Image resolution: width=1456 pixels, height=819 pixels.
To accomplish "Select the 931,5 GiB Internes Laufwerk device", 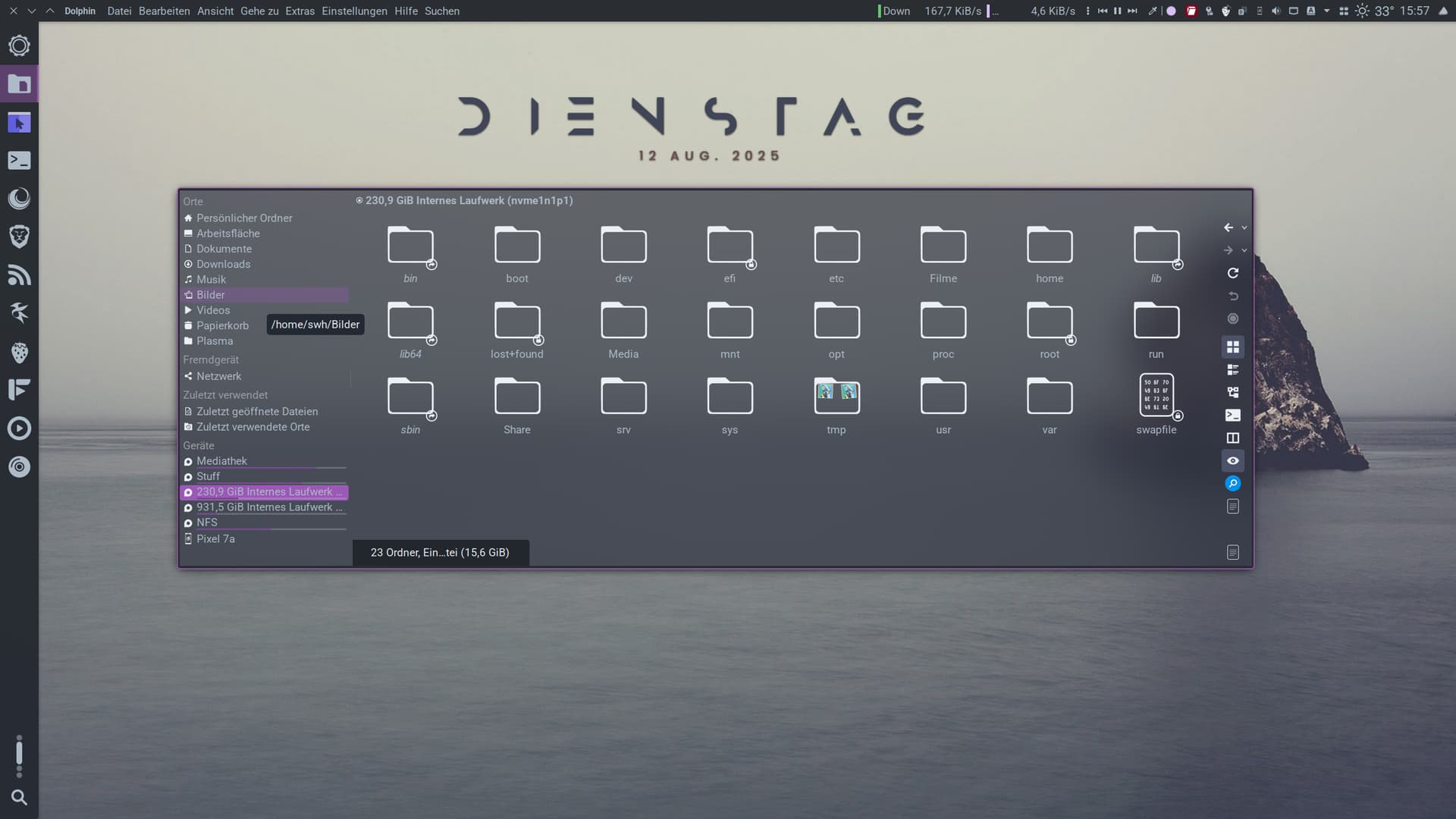I will click(265, 507).
